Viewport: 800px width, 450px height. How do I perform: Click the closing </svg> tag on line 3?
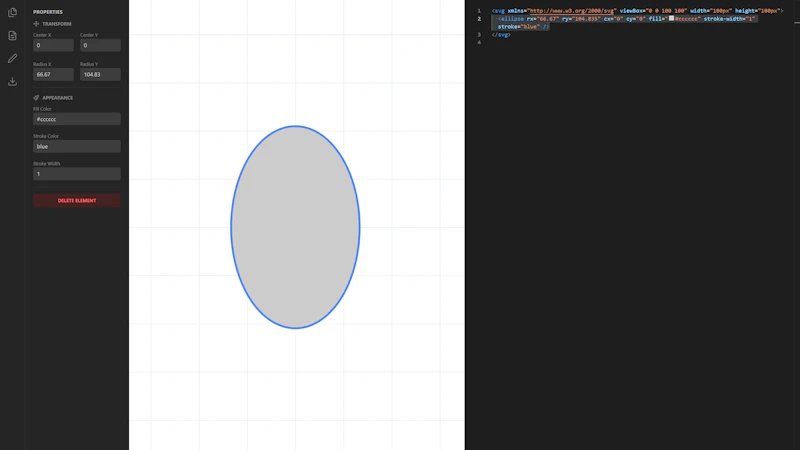pyautogui.click(x=501, y=35)
